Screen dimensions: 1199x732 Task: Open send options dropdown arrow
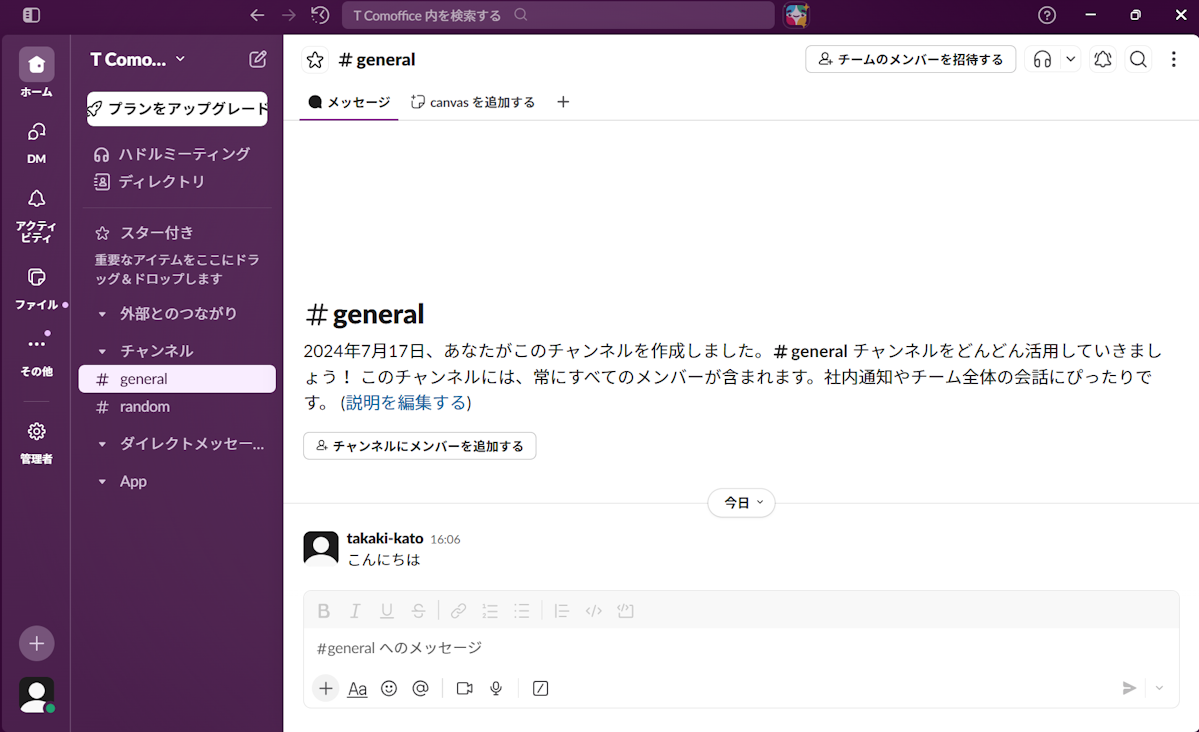pos(1159,688)
